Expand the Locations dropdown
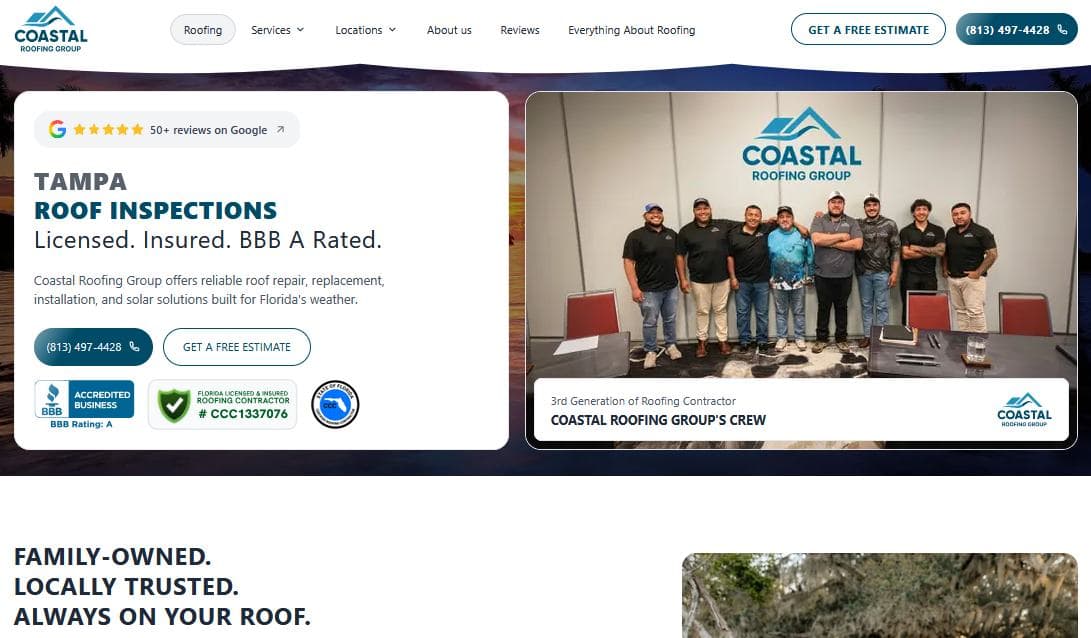Image resolution: width=1091 pixels, height=638 pixels. click(x=366, y=30)
